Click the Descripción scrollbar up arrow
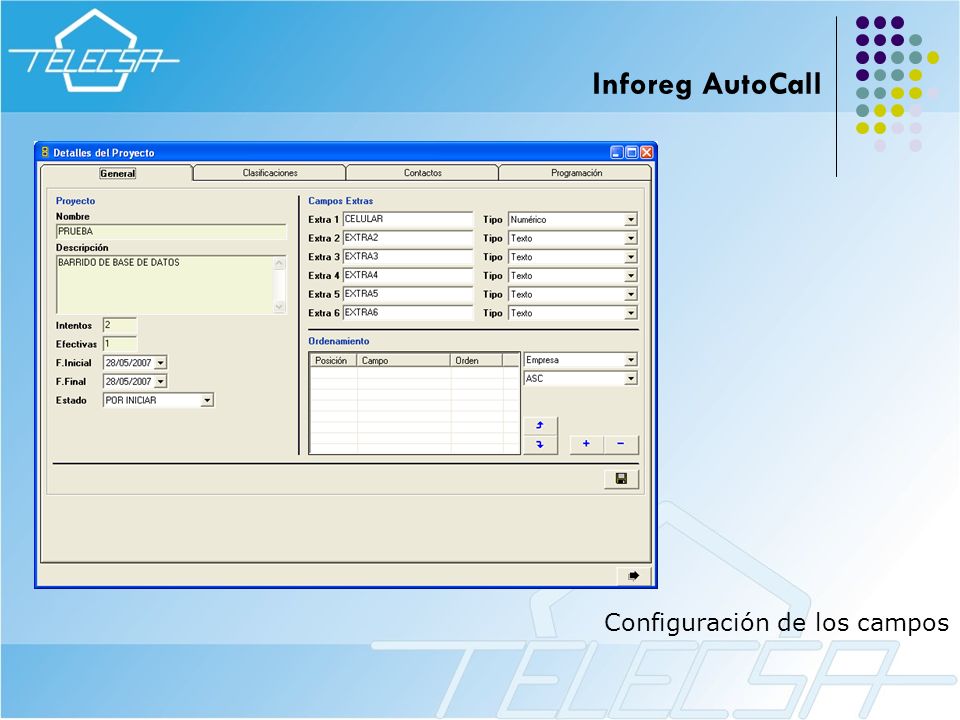This screenshot has width=960, height=720. point(280,263)
